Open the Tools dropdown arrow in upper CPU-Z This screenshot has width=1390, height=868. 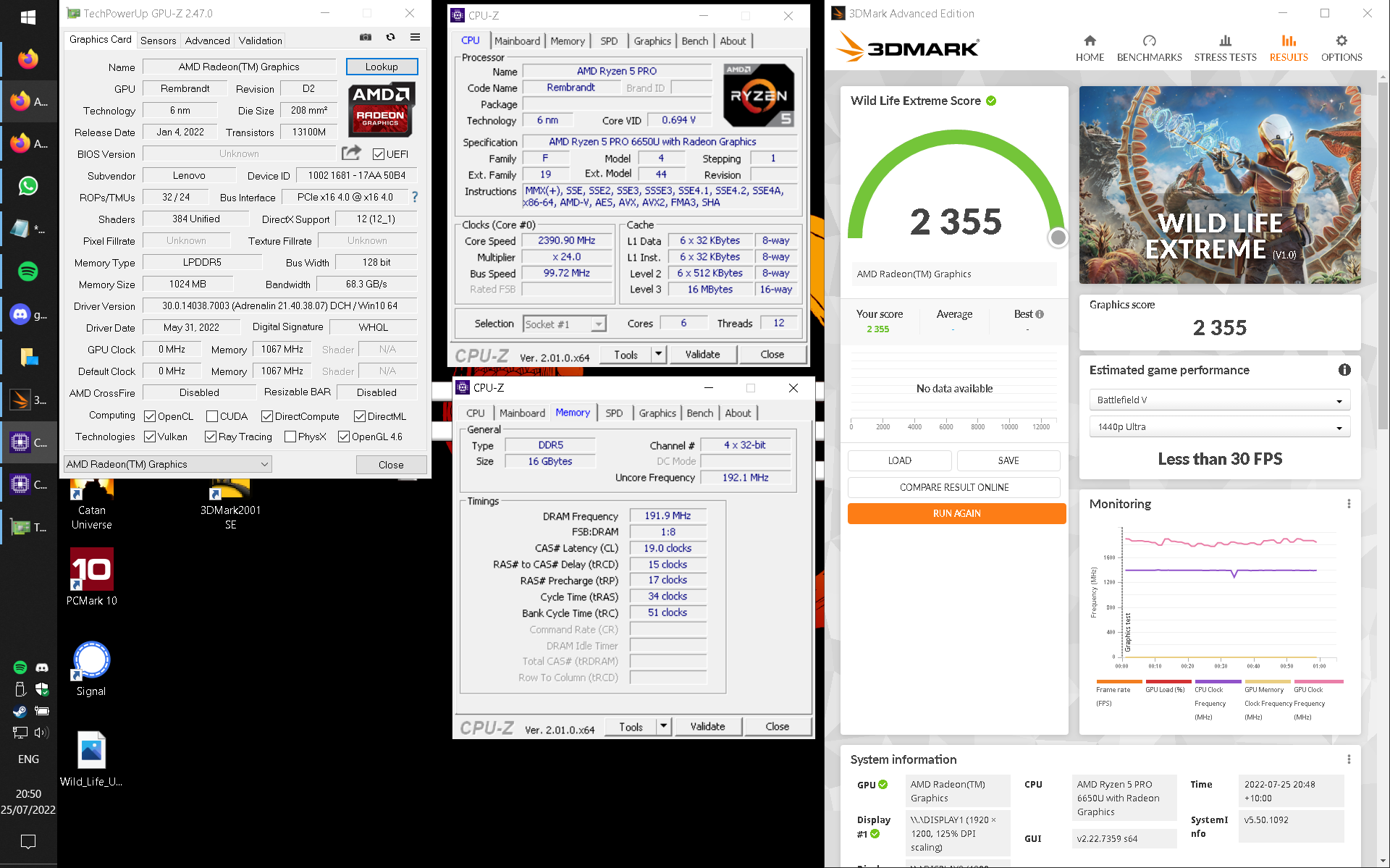[x=658, y=354]
